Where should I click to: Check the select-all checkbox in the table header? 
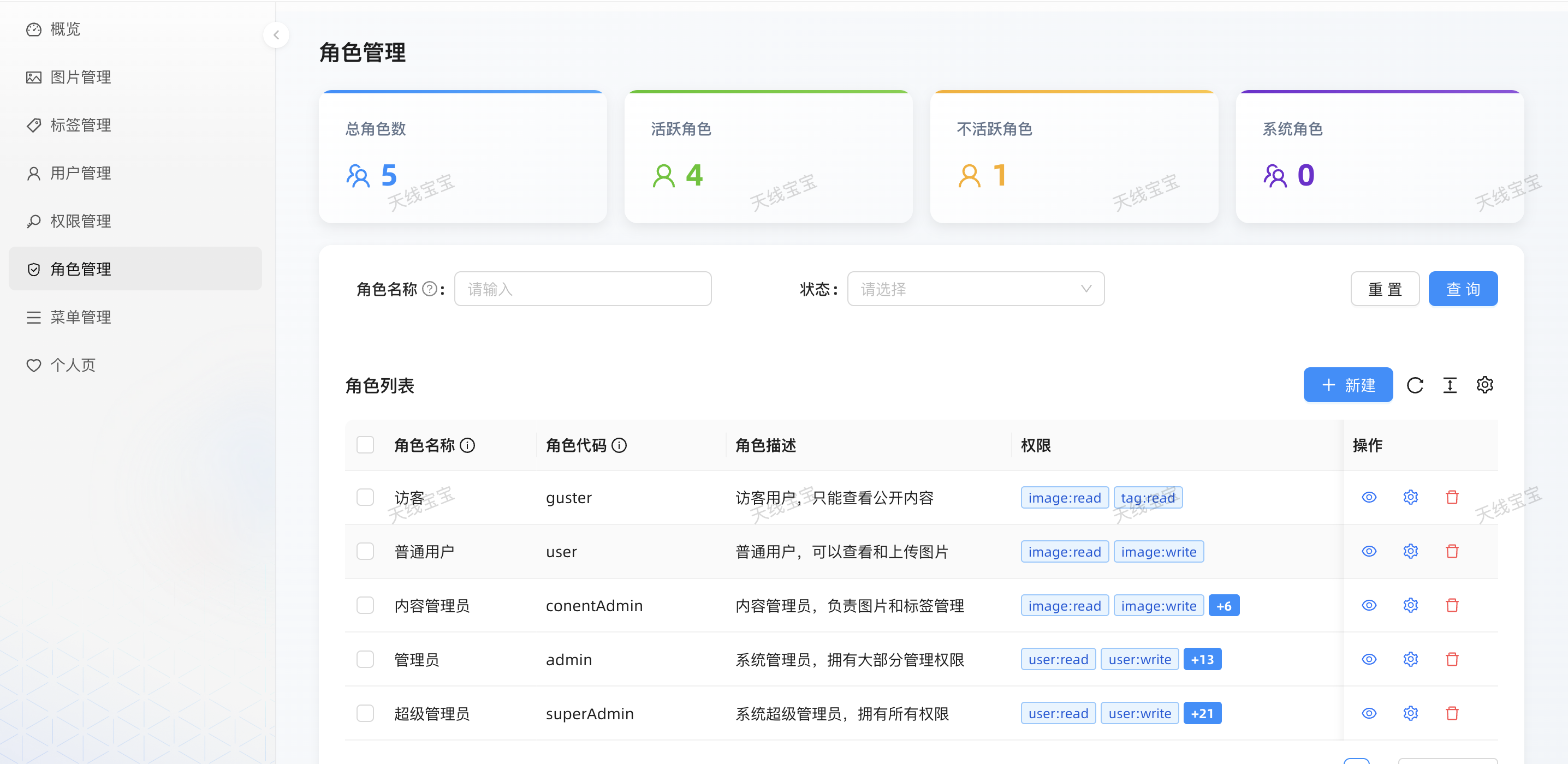click(x=365, y=445)
